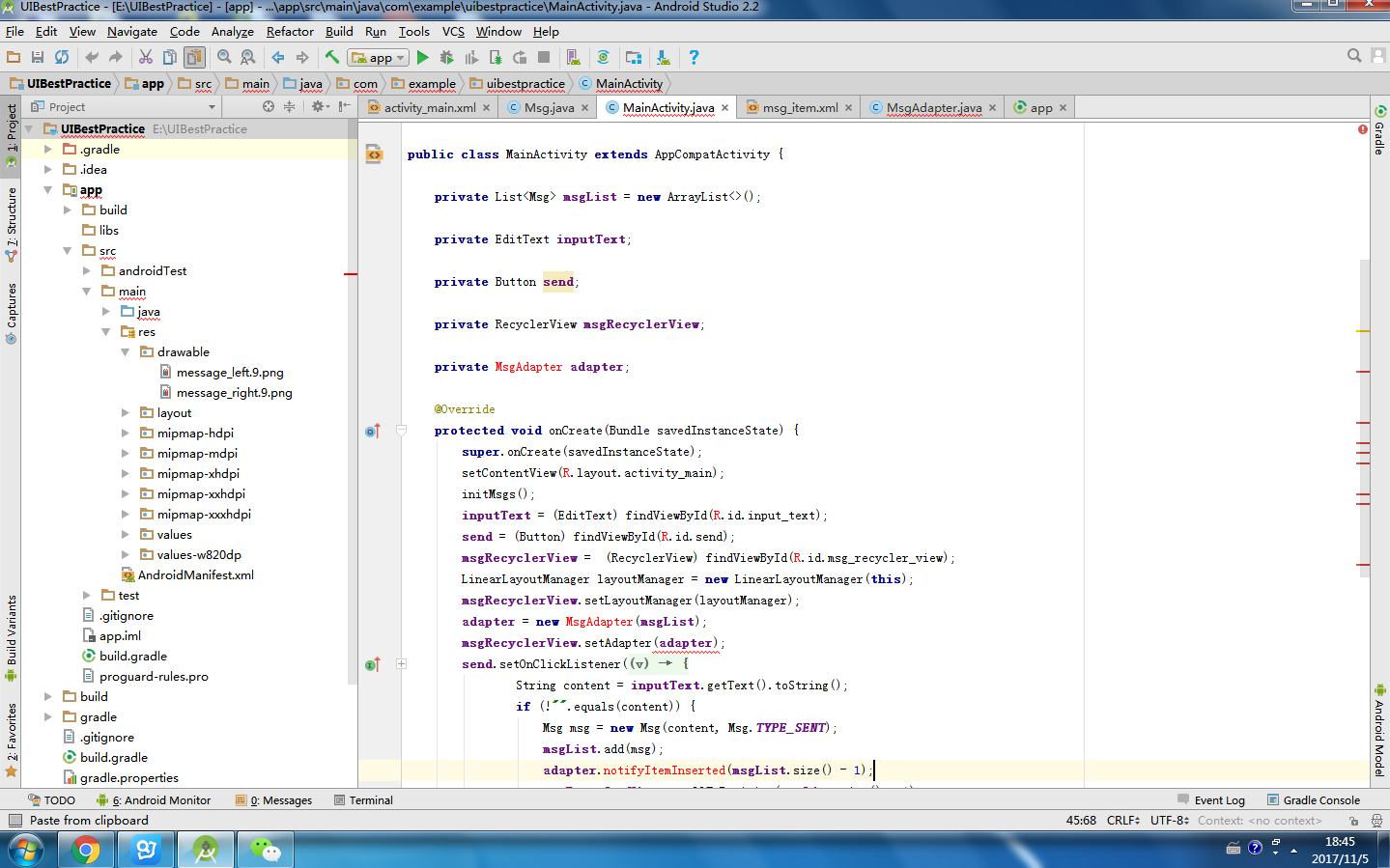Click the Replace toolbar icon

click(x=248, y=57)
